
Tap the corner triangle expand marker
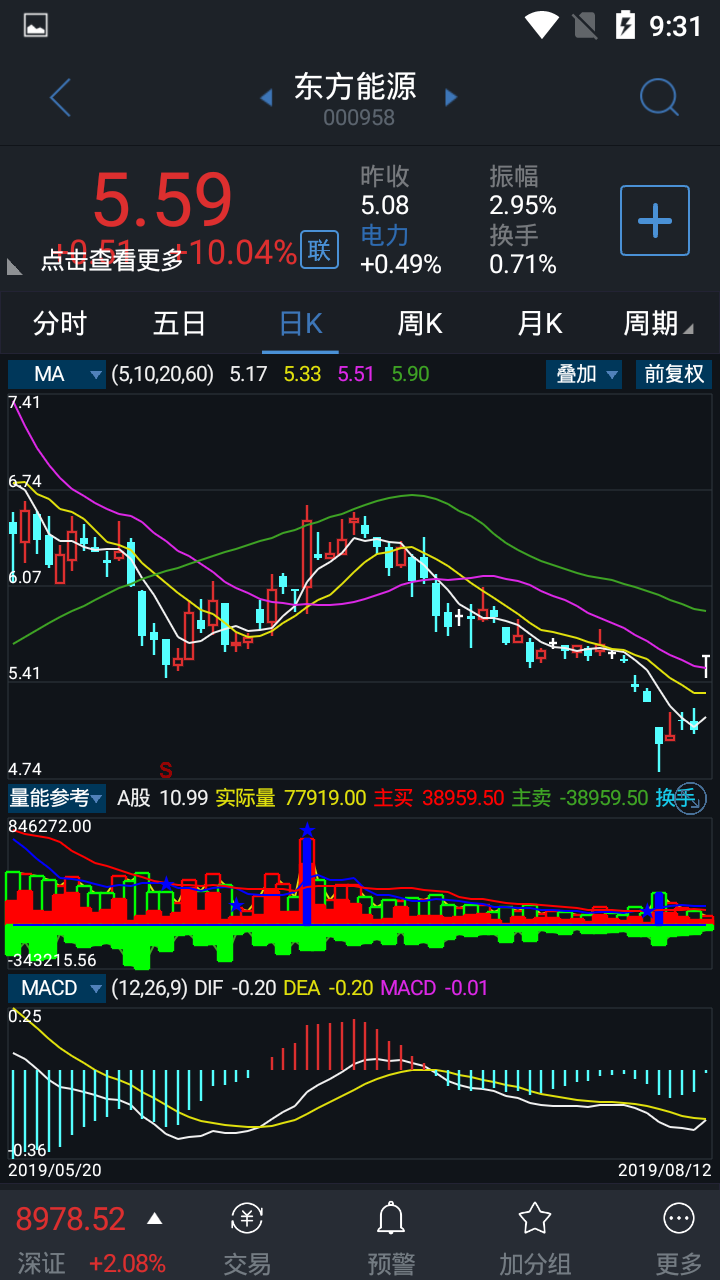click(14, 266)
